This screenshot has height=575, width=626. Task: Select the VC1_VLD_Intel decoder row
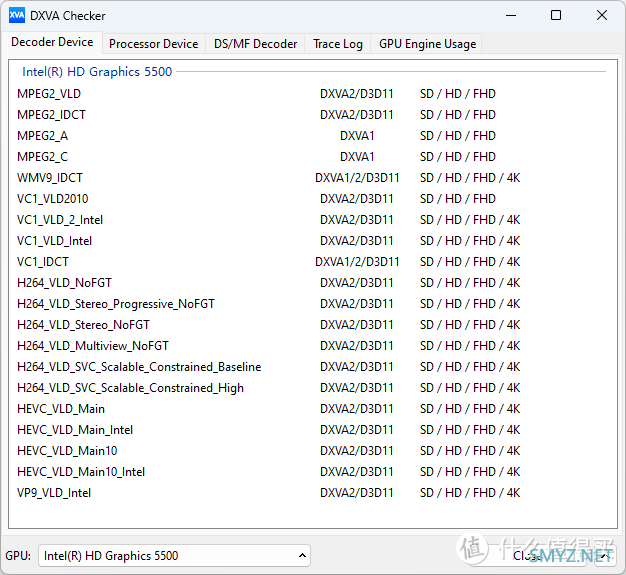tap(313, 241)
